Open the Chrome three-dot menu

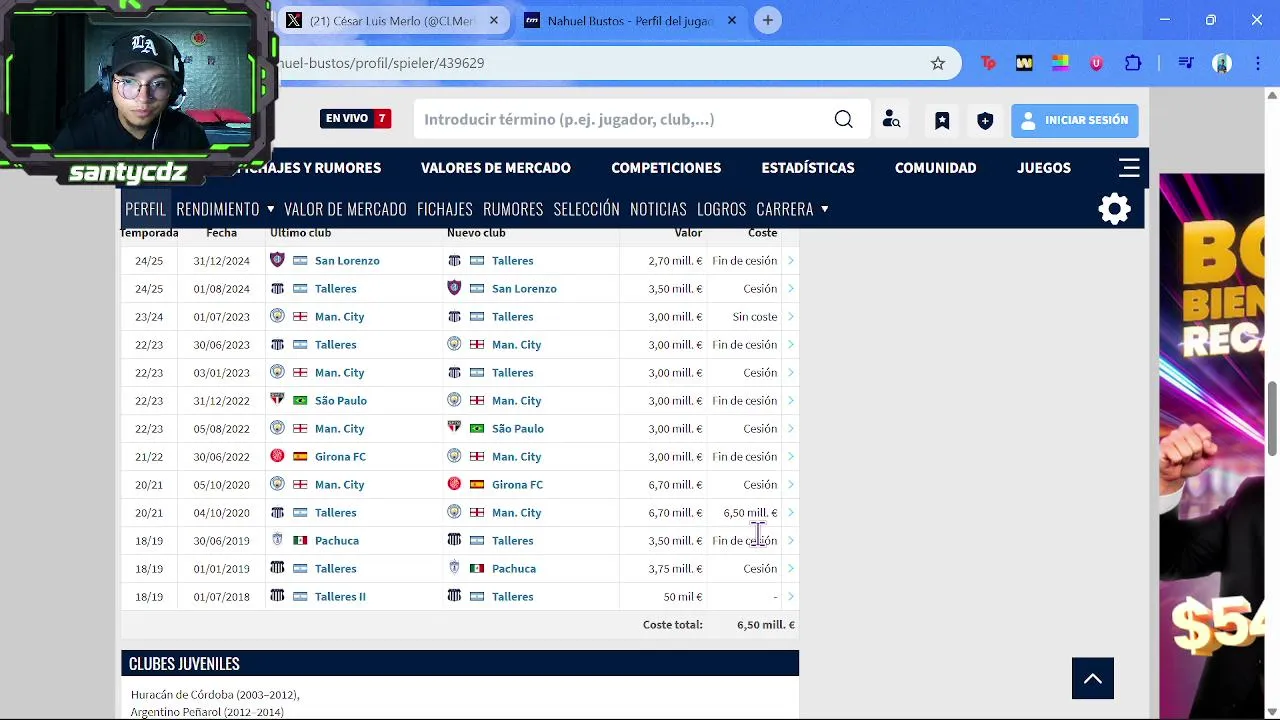pyautogui.click(x=1257, y=63)
